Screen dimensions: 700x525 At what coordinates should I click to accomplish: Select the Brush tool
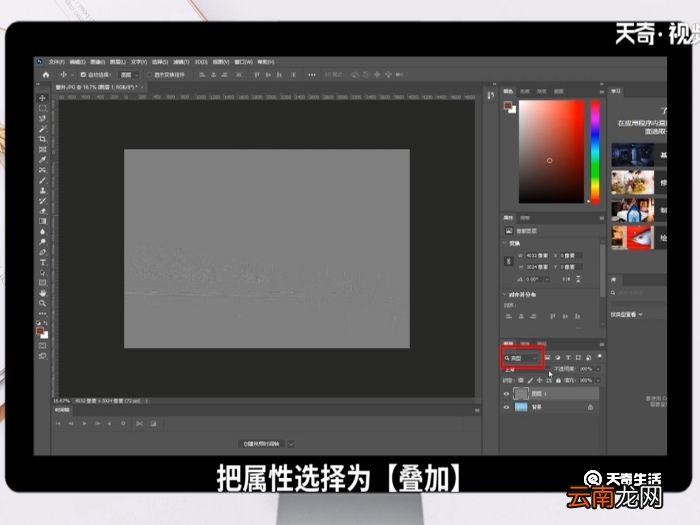pos(42,180)
